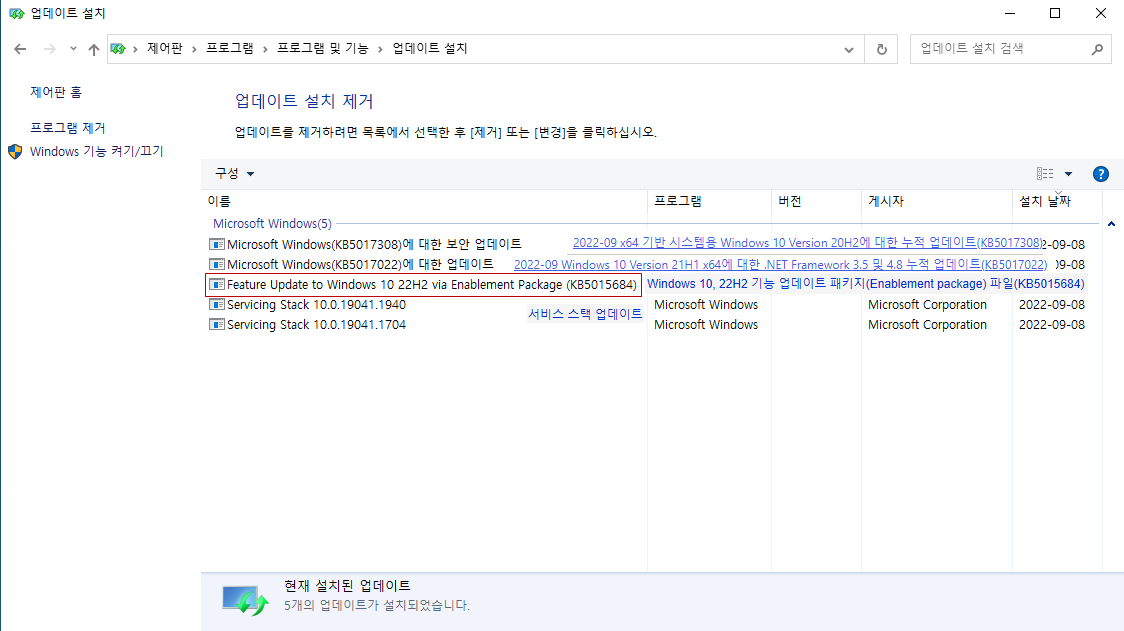
Task: Refresh the update list
Action: coord(882,49)
